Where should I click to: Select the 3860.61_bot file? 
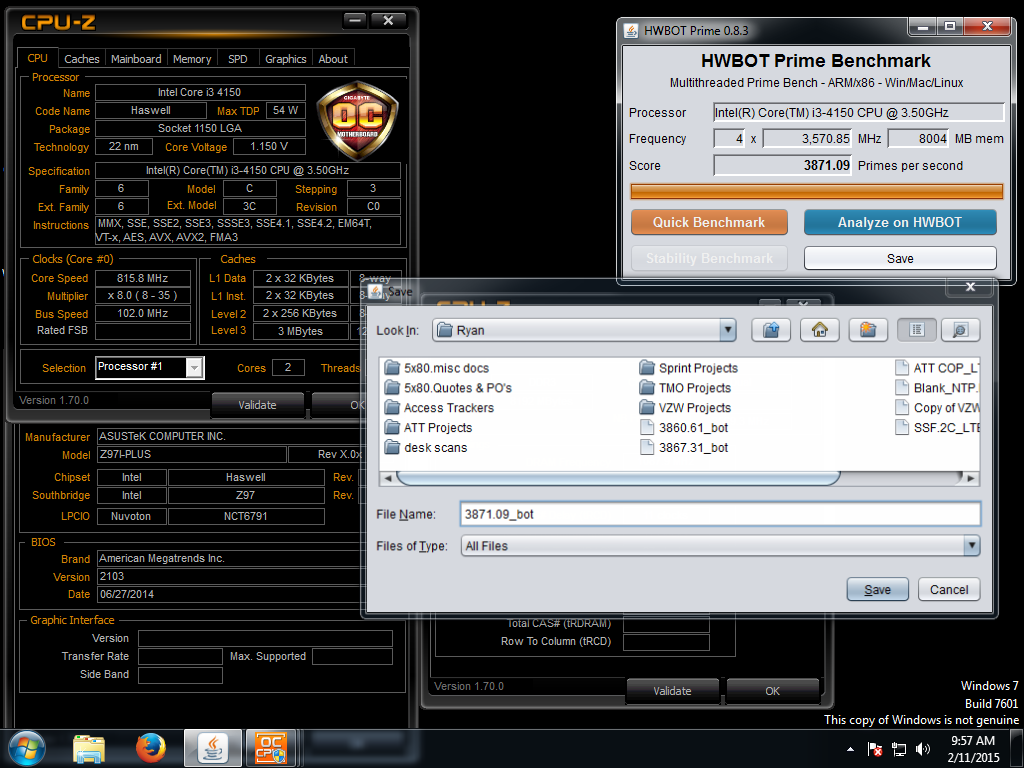684,428
